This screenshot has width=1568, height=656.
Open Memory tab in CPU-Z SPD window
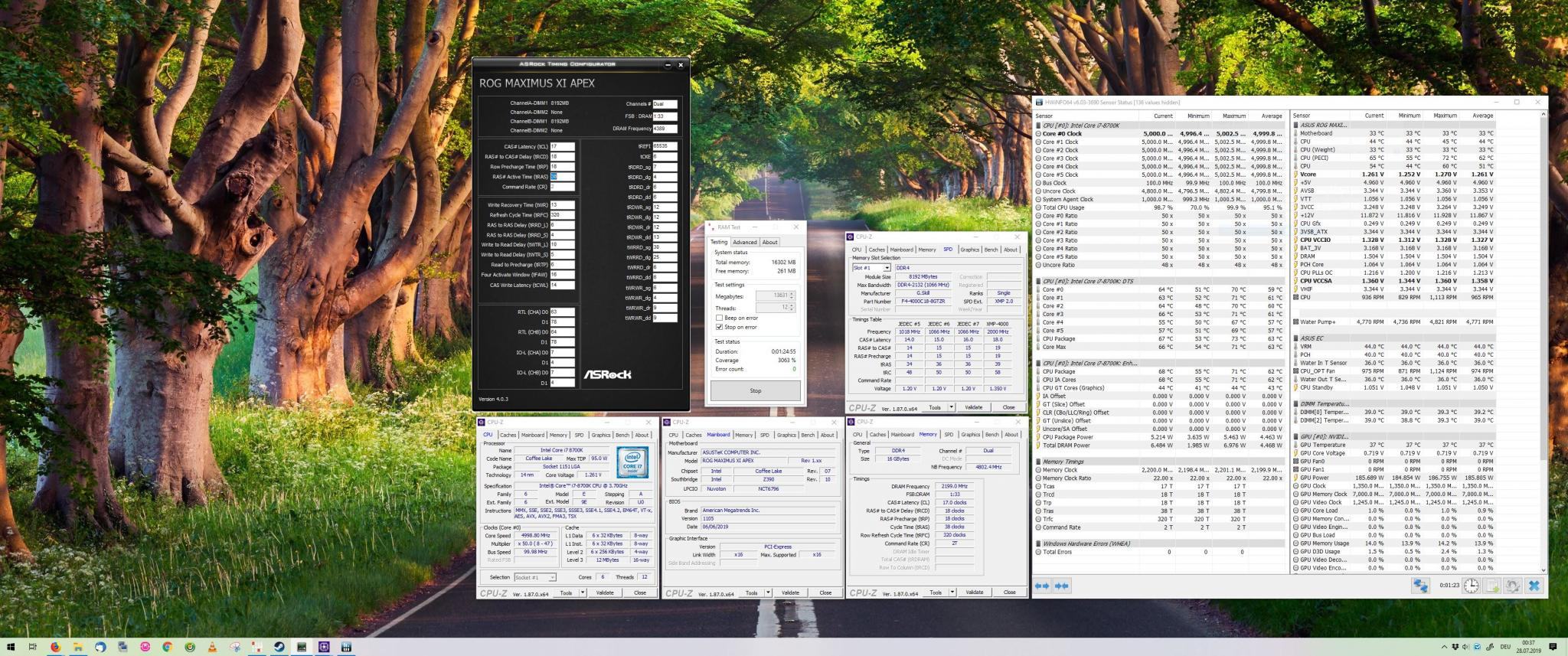926,250
